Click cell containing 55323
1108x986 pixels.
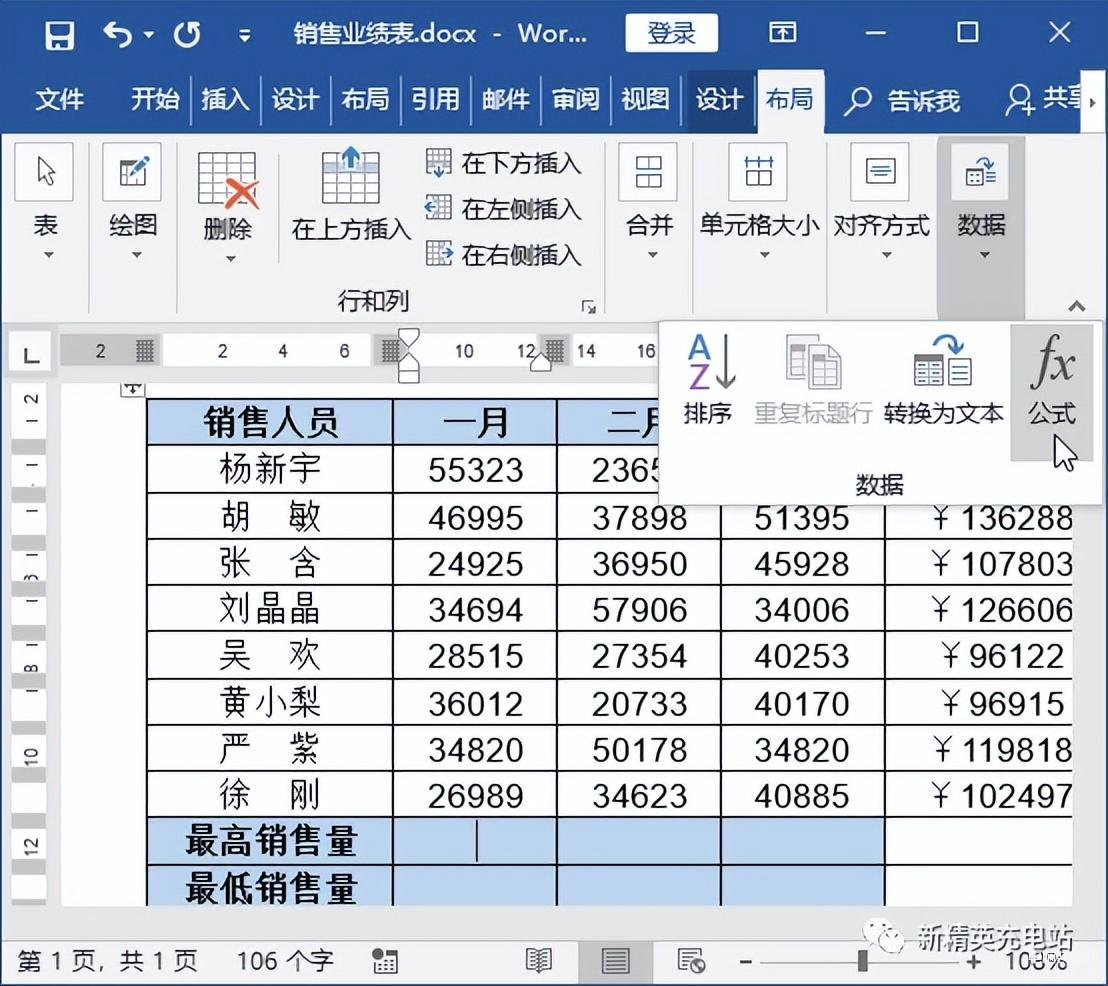pyautogui.click(x=475, y=469)
